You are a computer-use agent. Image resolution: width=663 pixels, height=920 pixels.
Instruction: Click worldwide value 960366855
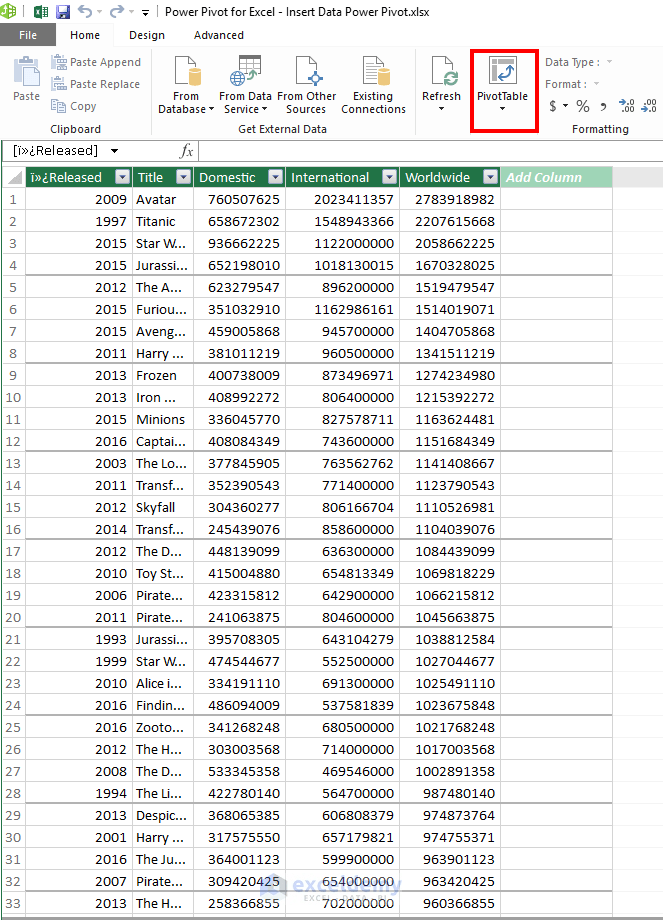450,904
